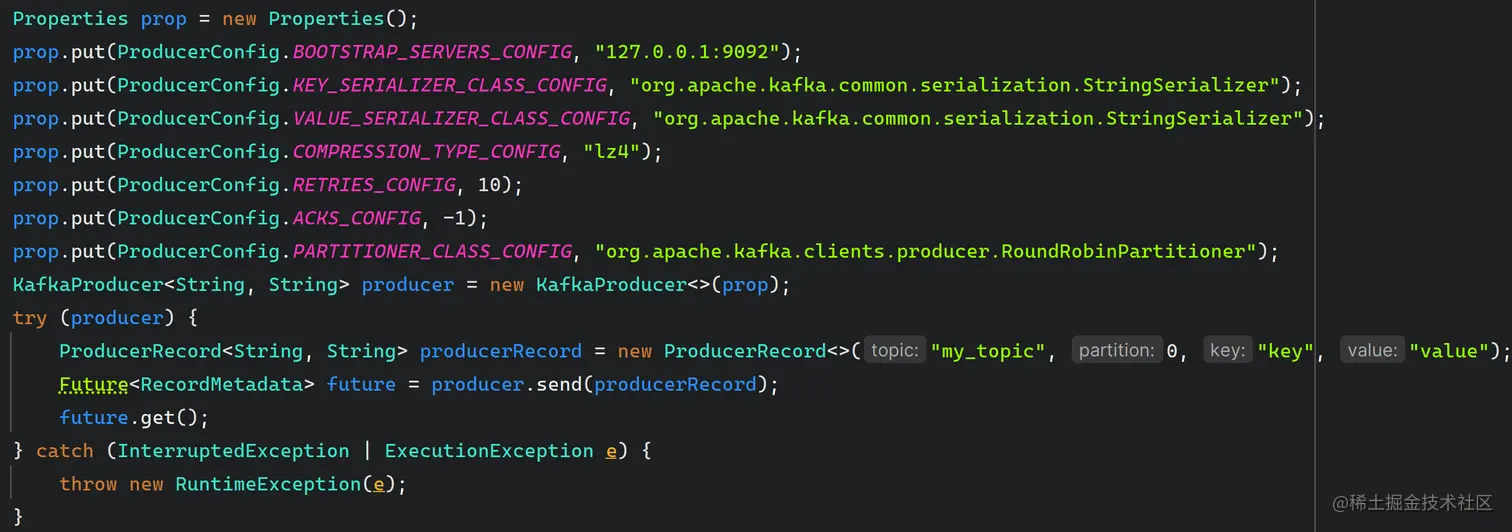Viewport: 1512px width, 532px height.
Task: Click the "key" string literal
Action: point(1285,351)
